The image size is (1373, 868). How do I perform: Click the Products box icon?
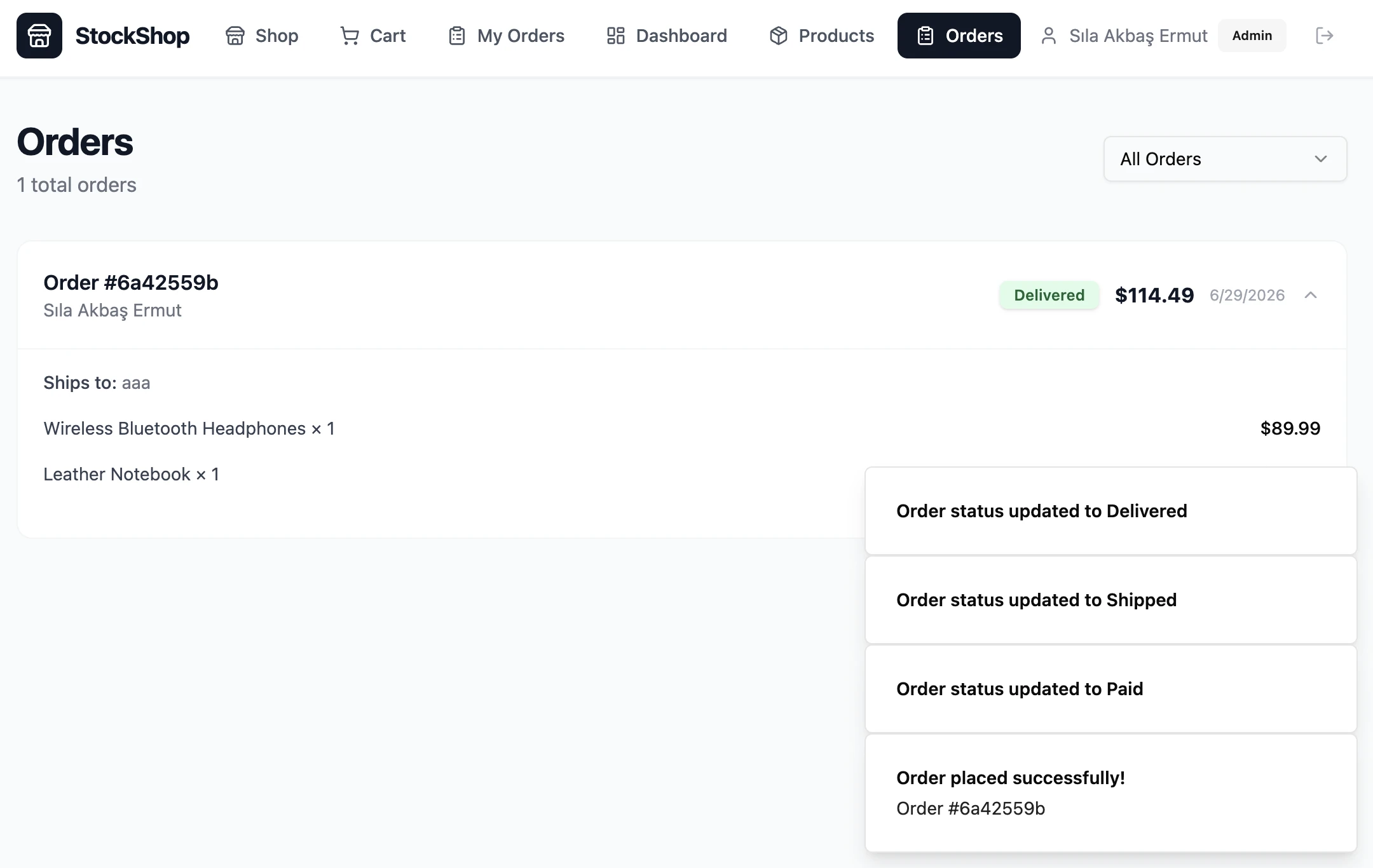(779, 36)
